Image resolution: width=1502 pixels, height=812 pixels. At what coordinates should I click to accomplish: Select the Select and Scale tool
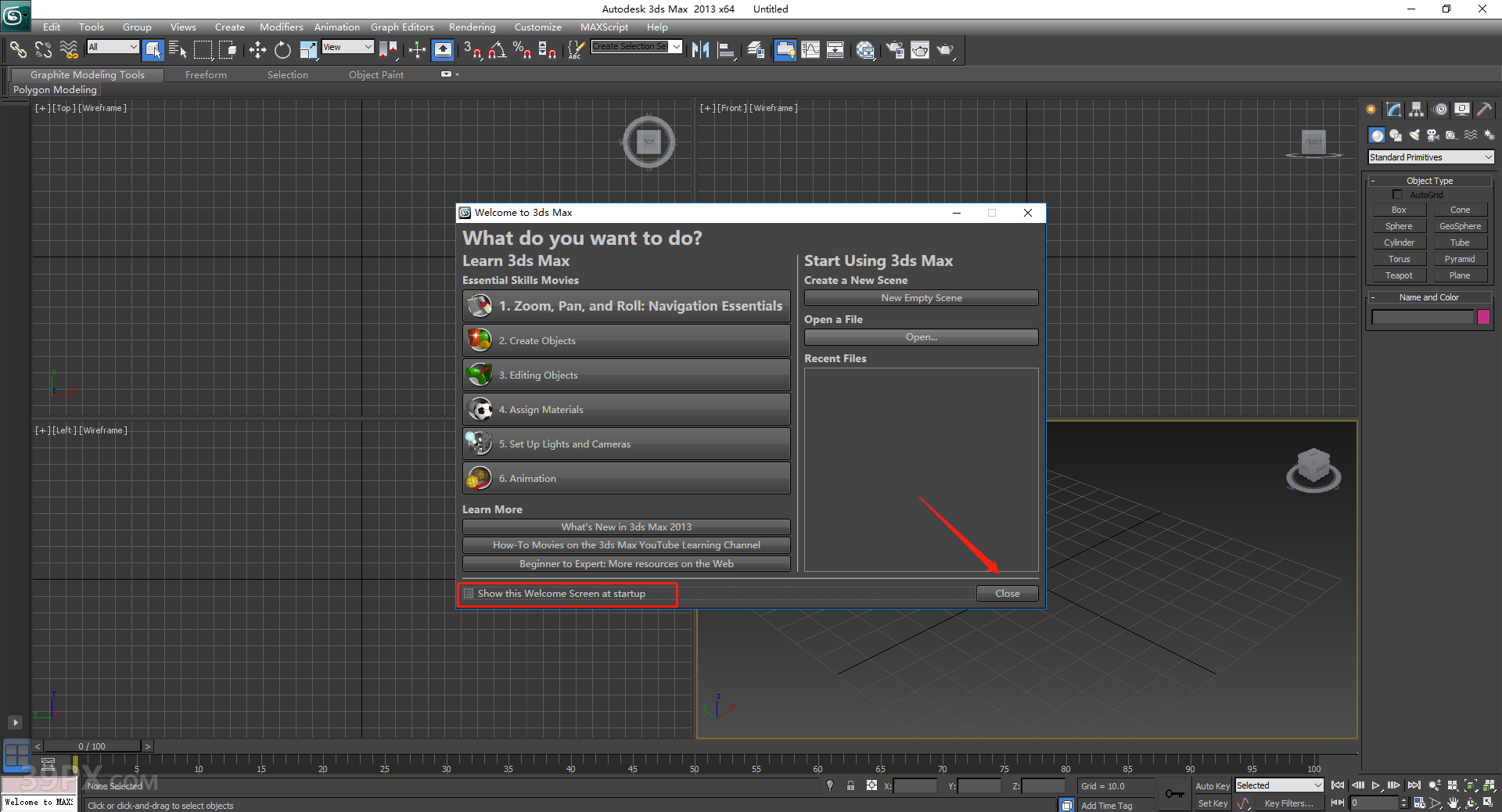(308, 50)
